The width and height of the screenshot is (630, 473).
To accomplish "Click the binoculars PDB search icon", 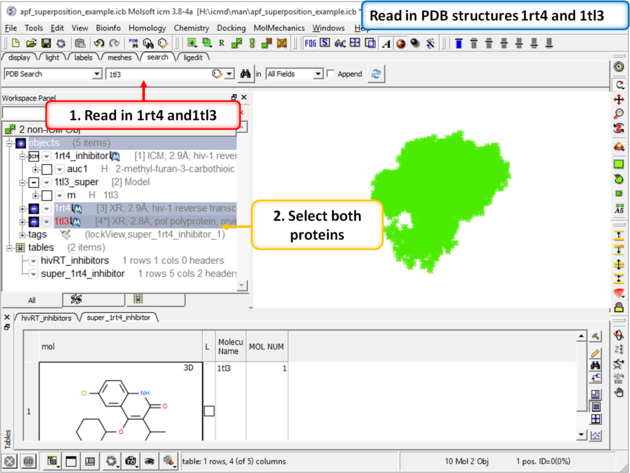I will (245, 74).
